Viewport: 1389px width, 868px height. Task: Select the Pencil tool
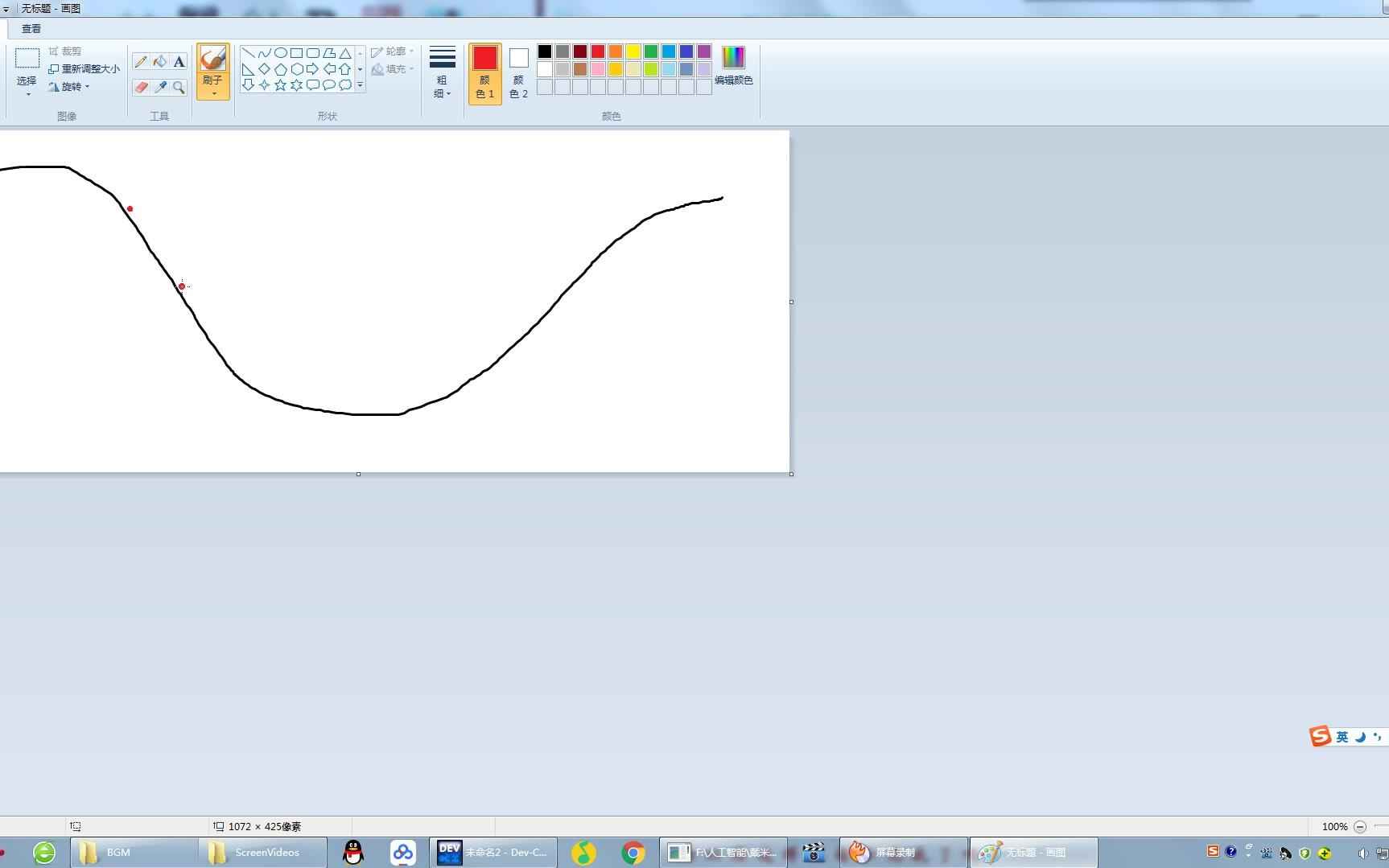pyautogui.click(x=141, y=61)
